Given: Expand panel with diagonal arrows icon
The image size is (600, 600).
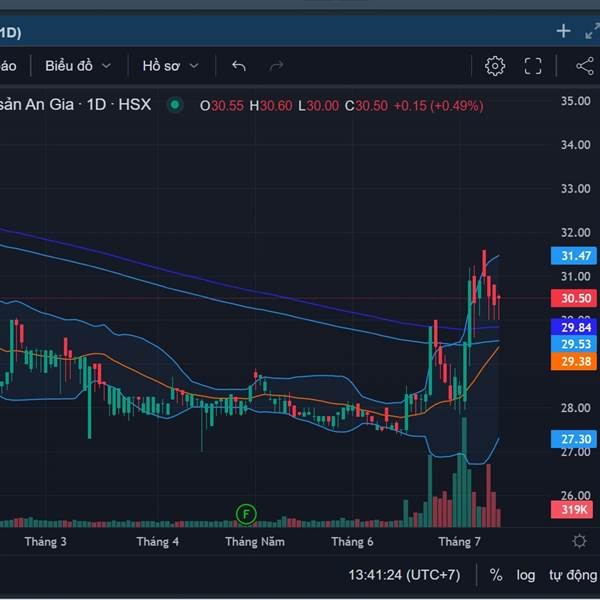Looking at the screenshot, I should (x=593, y=31).
